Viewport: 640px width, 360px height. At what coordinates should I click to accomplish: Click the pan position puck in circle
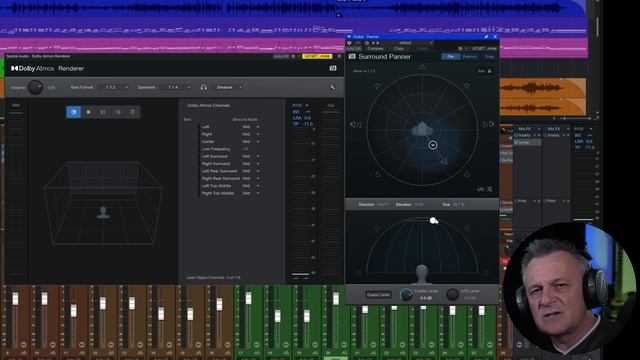[433, 144]
